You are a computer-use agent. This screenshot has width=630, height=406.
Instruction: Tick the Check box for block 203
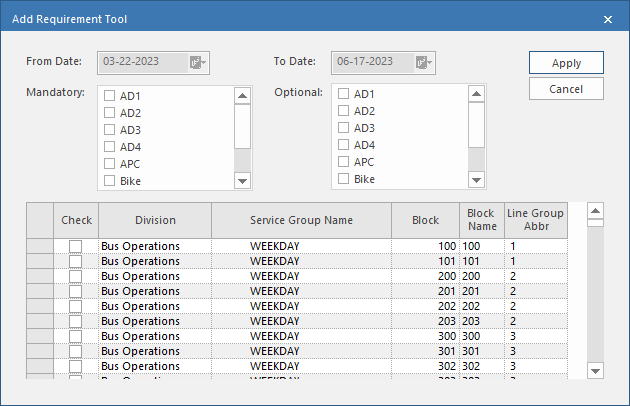76,321
